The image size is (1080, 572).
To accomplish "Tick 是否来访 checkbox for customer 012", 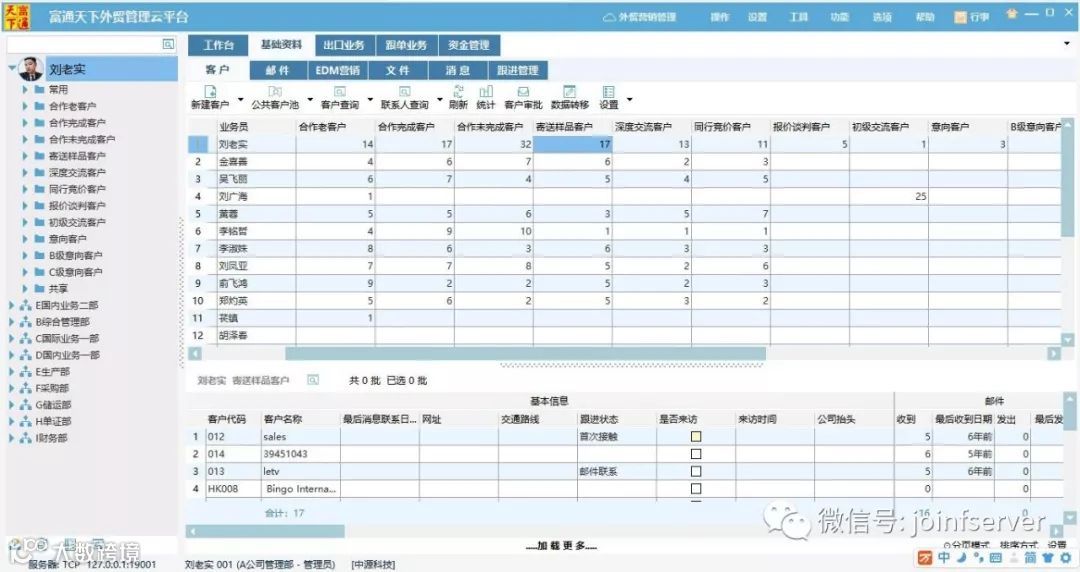I will tap(696, 436).
